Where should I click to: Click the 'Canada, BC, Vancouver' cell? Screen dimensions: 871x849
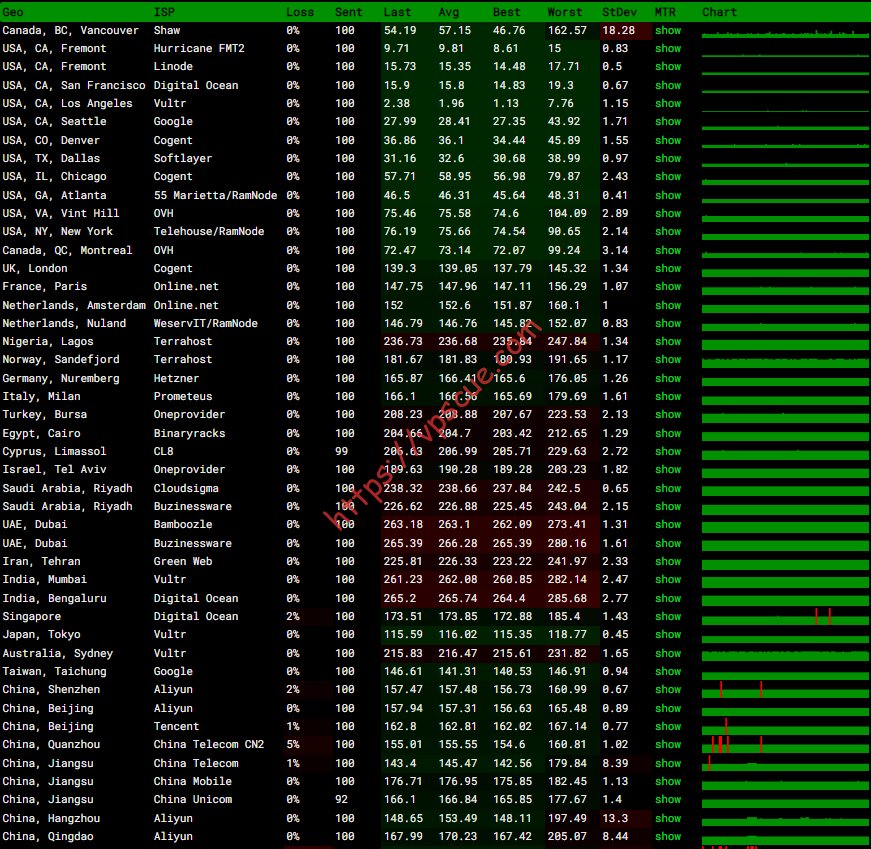[71, 31]
